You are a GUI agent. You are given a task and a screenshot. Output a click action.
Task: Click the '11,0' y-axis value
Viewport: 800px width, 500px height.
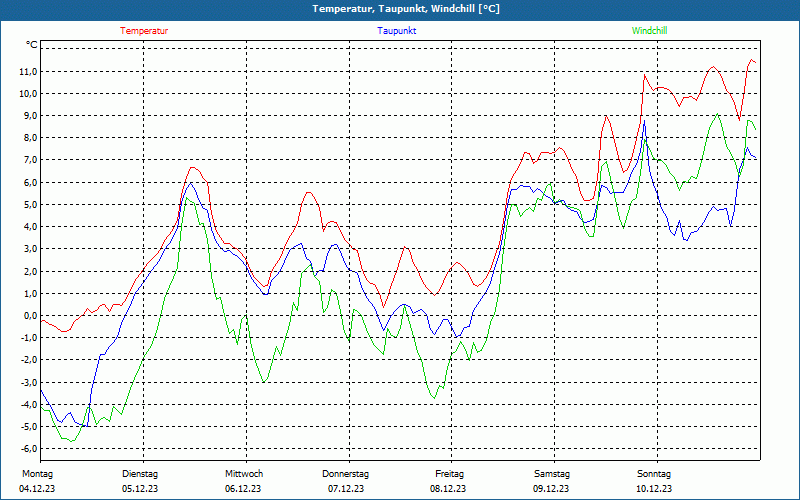click(x=29, y=71)
